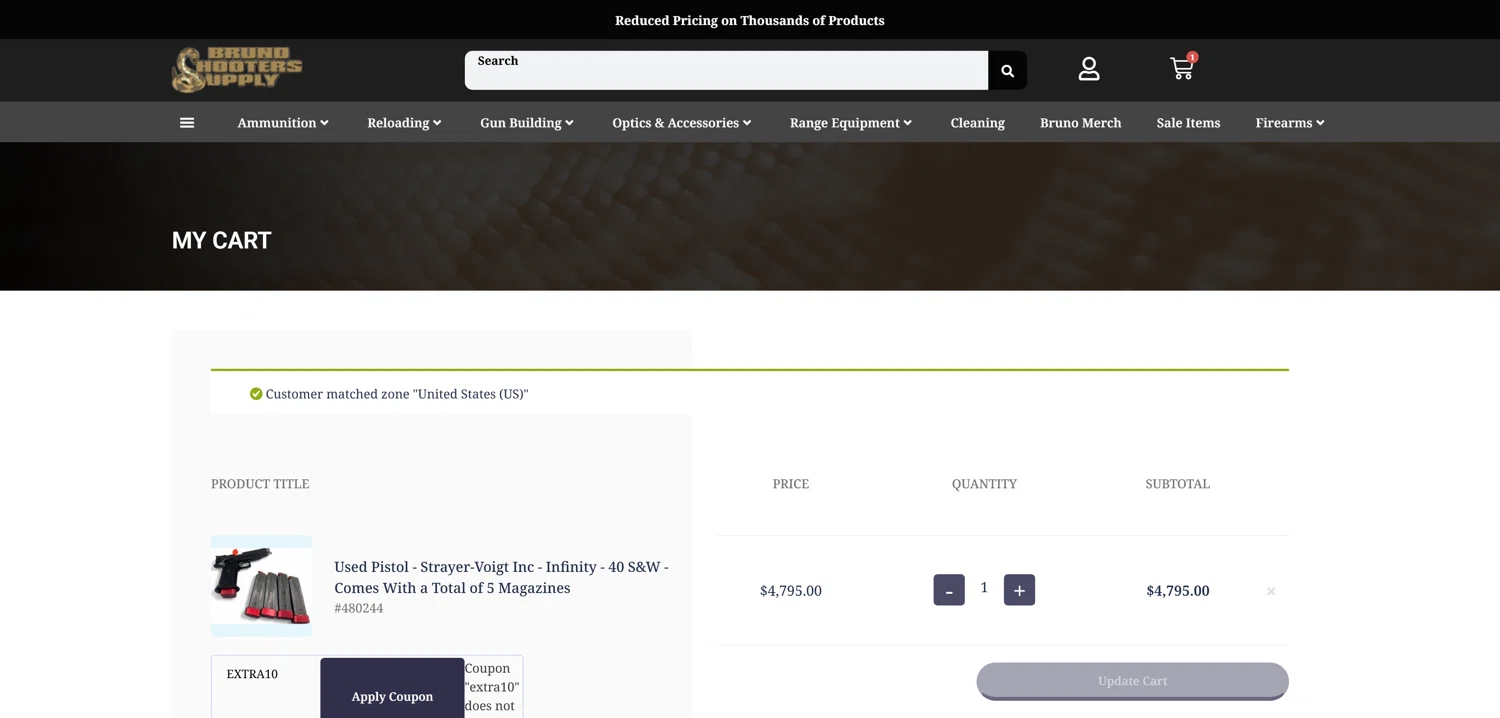Click the Customer matched zone notice text
Viewport: 1500px width, 718px height.
coord(397,394)
